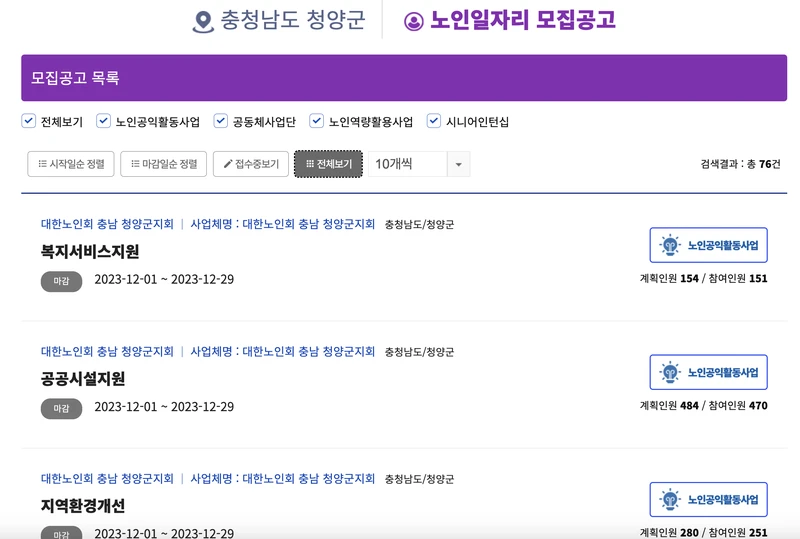800x539 pixels.
Task: Click the date range under 복지서비스지원
Action: tap(164, 279)
